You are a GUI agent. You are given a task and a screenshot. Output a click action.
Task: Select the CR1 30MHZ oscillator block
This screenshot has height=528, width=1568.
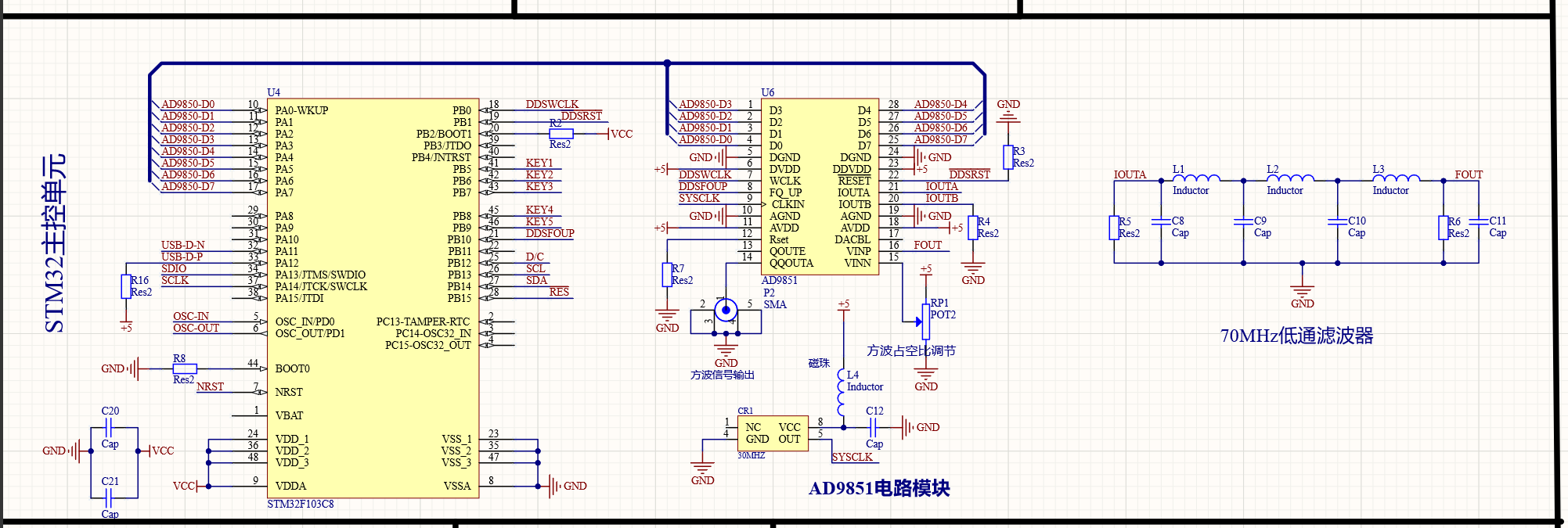pos(773,433)
